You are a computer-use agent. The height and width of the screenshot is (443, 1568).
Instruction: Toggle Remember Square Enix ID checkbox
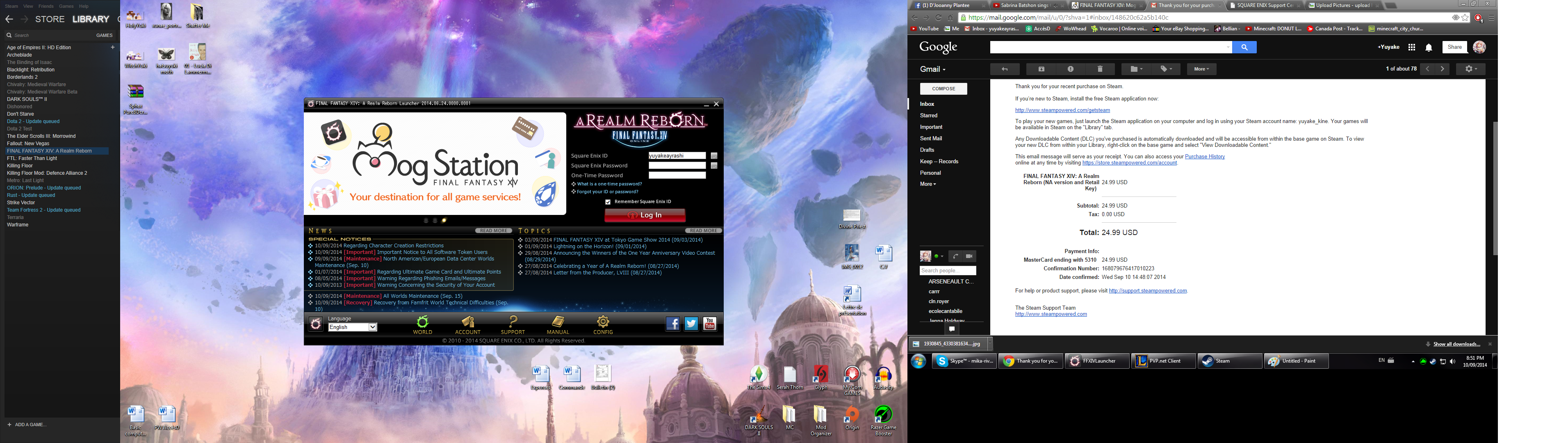[608, 202]
